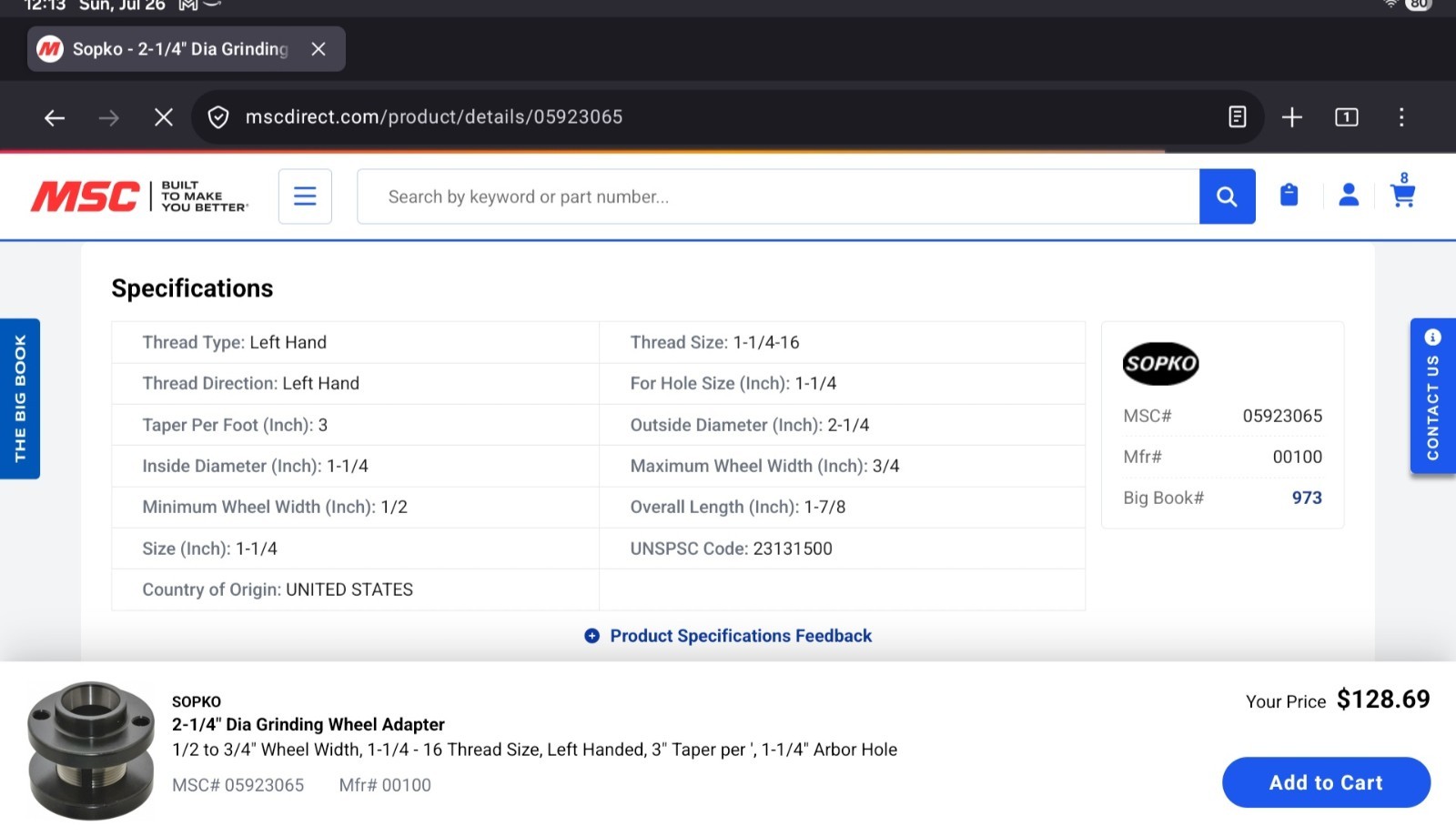Select Inside Diameter (Inch): 1-1/4 cell
Screen dimensions: 1456x836
[355, 466]
